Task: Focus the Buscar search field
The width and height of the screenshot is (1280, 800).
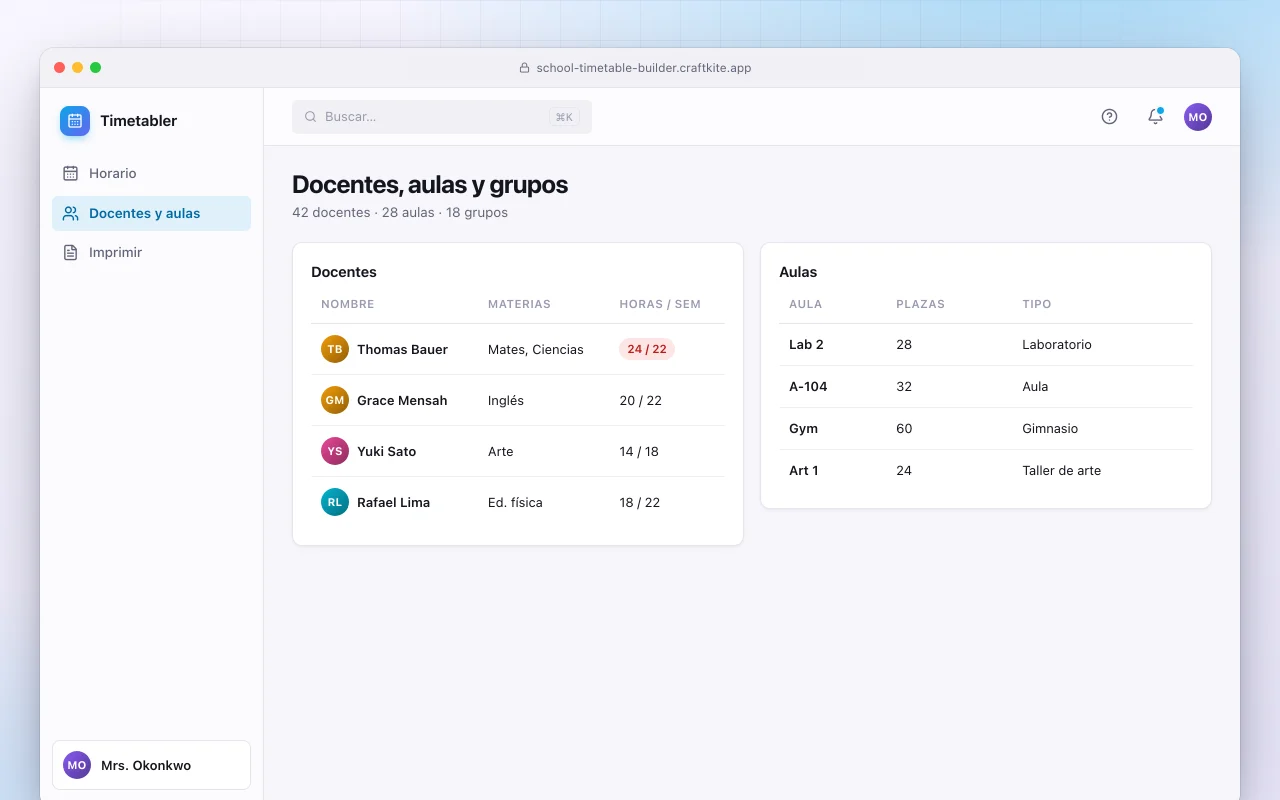Action: [x=442, y=117]
